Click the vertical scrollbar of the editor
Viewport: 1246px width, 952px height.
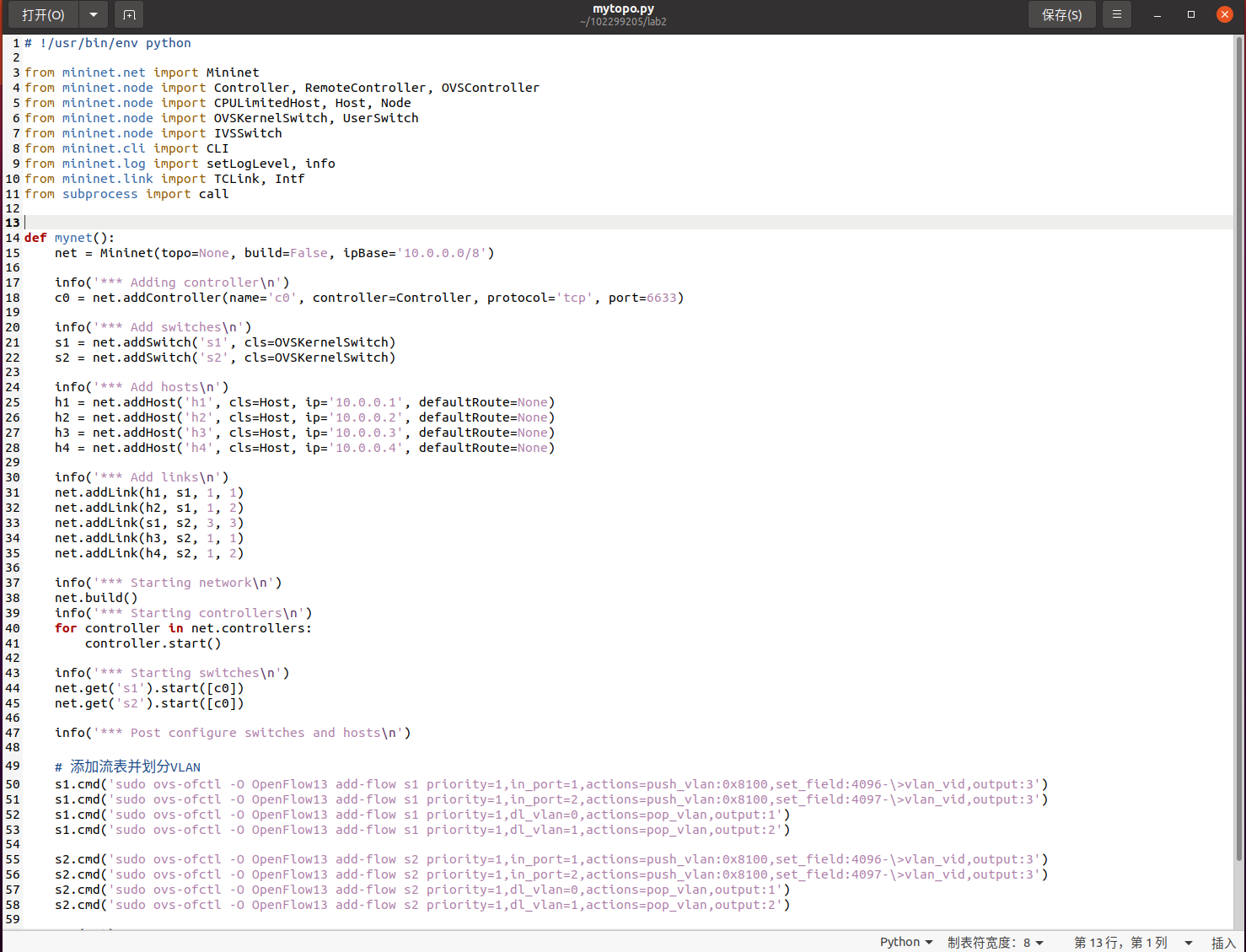coord(1239,447)
